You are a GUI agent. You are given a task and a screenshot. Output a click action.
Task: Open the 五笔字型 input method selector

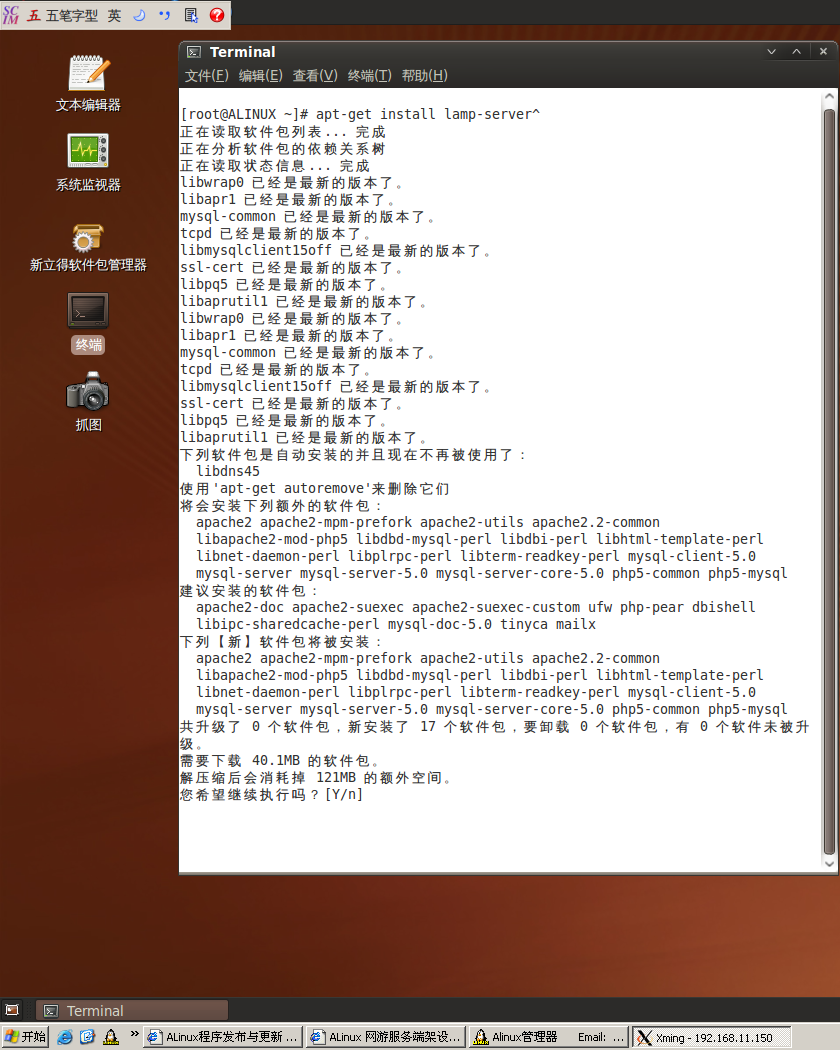click(72, 14)
